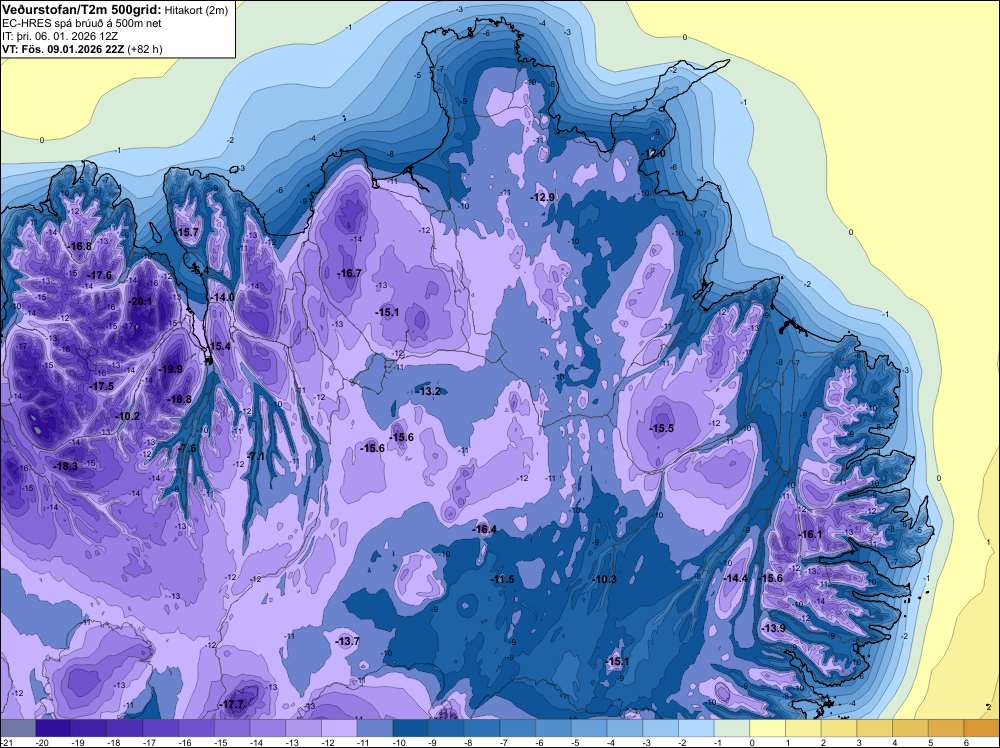Click the -15.4 temperature label
This screenshot has width=1000, height=748.
(x=220, y=346)
